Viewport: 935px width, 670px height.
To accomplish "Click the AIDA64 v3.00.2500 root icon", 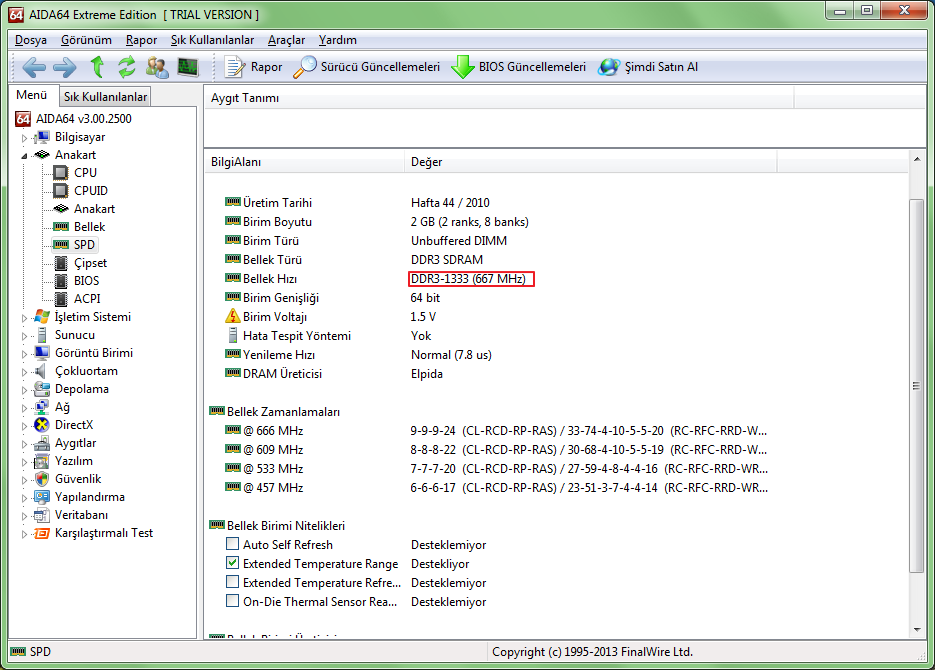I will [23, 119].
